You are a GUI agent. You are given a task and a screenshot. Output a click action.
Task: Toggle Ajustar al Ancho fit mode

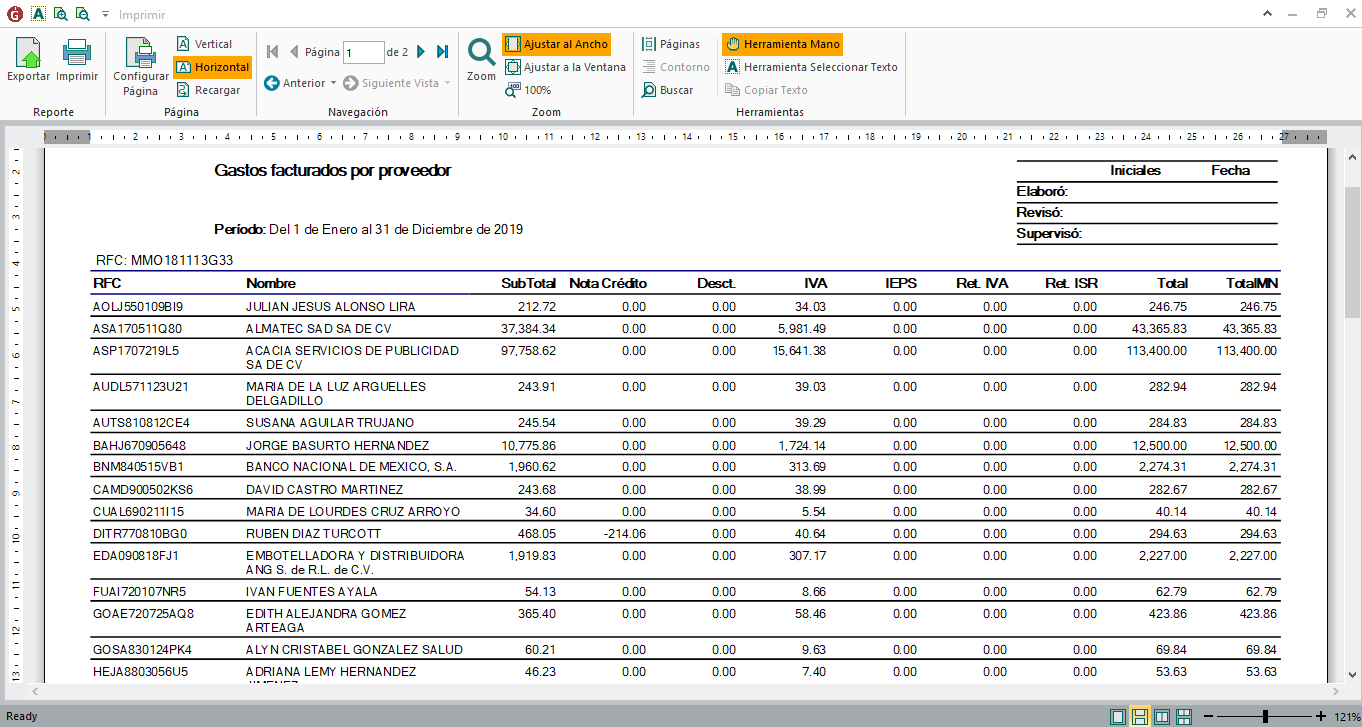(556, 44)
